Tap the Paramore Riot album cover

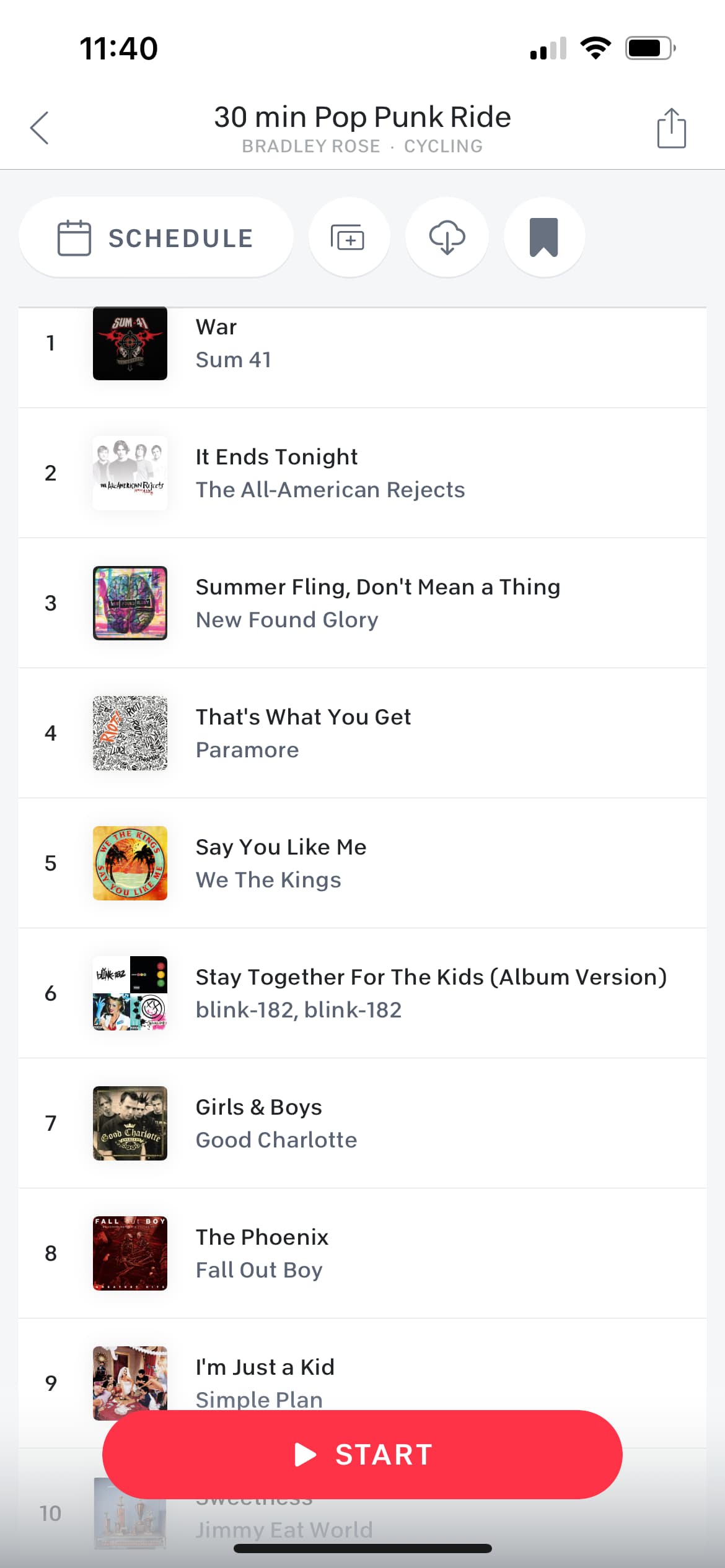click(x=130, y=733)
